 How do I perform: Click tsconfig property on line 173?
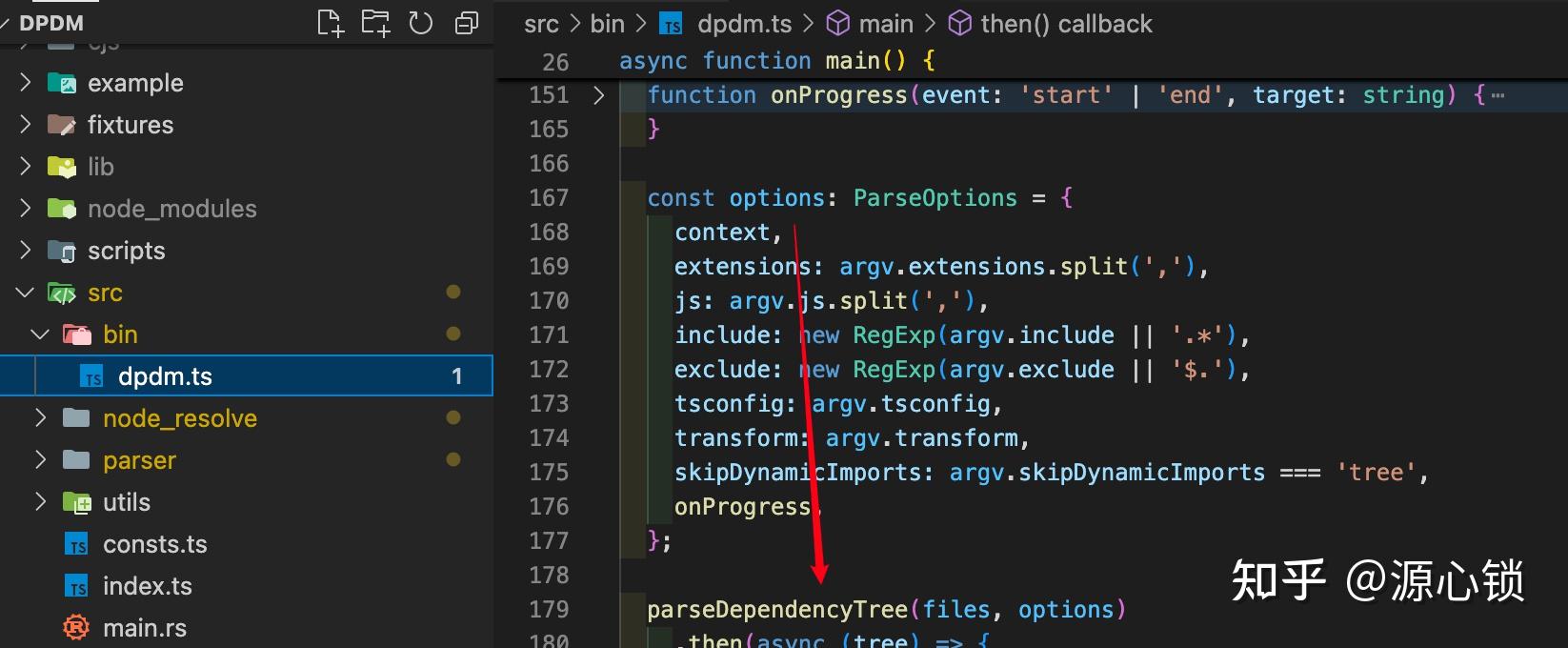coord(729,404)
